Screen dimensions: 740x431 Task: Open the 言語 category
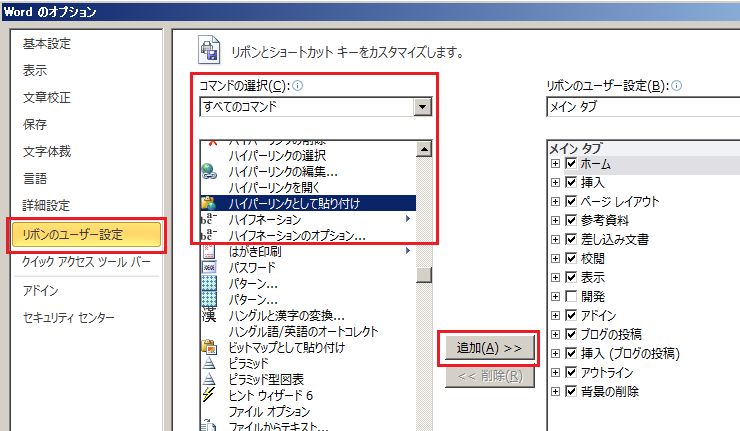coord(35,178)
